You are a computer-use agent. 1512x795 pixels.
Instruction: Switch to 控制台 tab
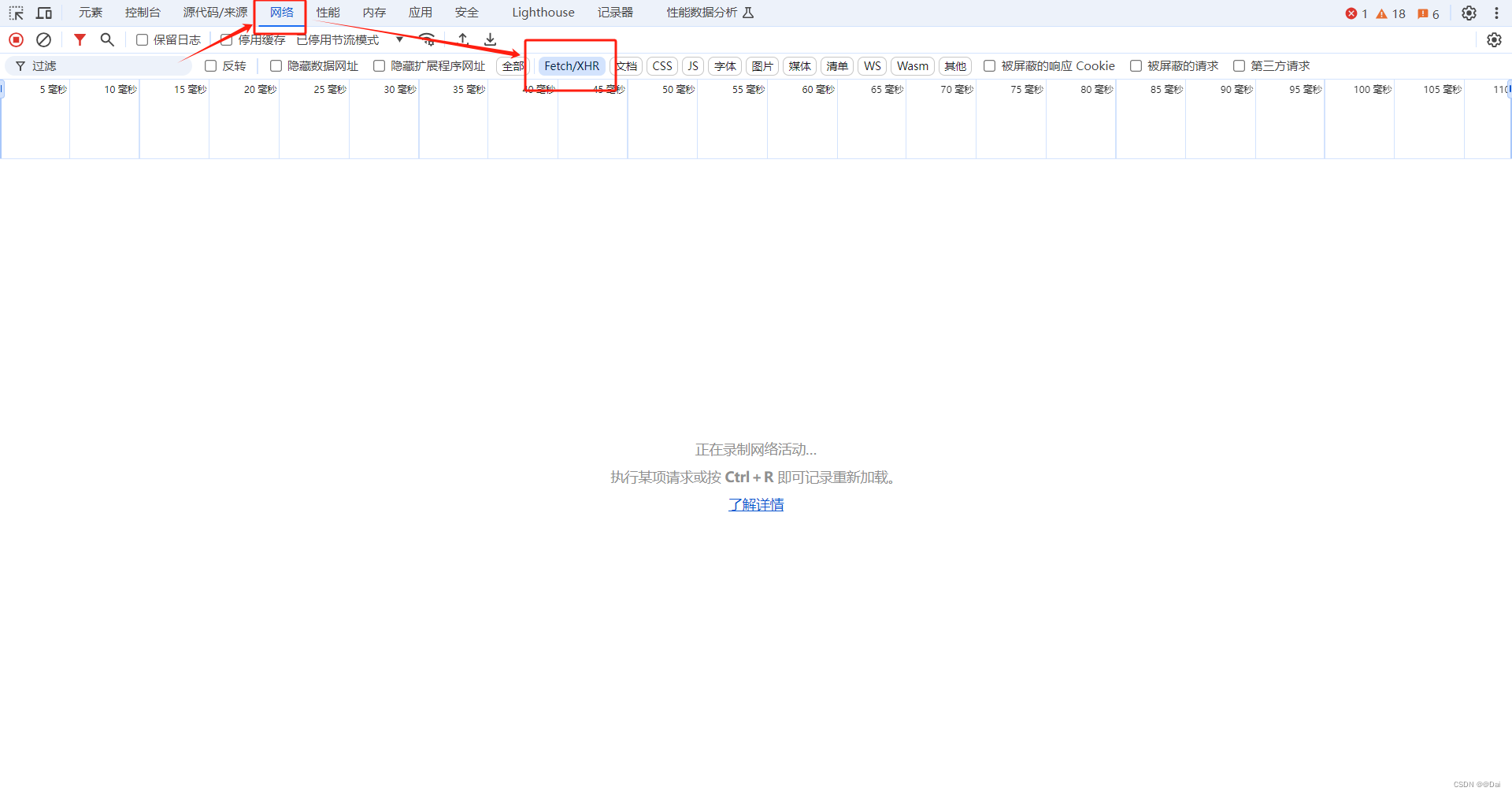pyautogui.click(x=143, y=13)
